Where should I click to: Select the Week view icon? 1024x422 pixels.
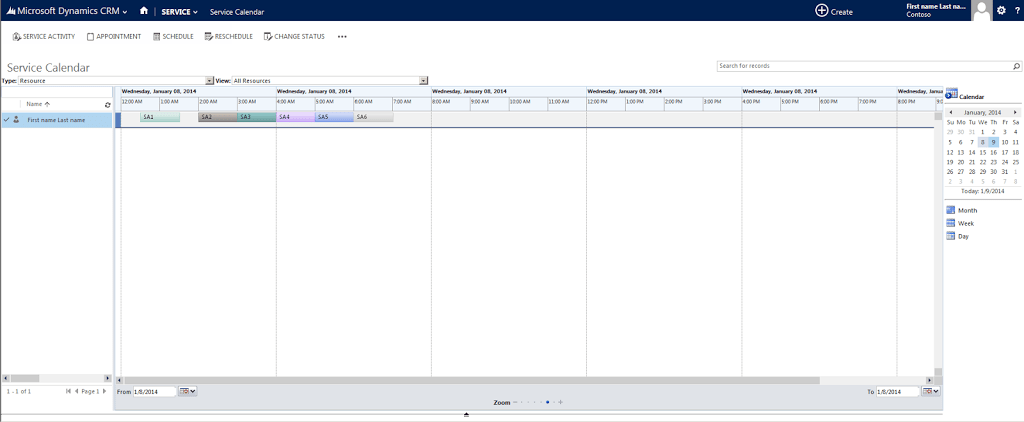point(951,223)
